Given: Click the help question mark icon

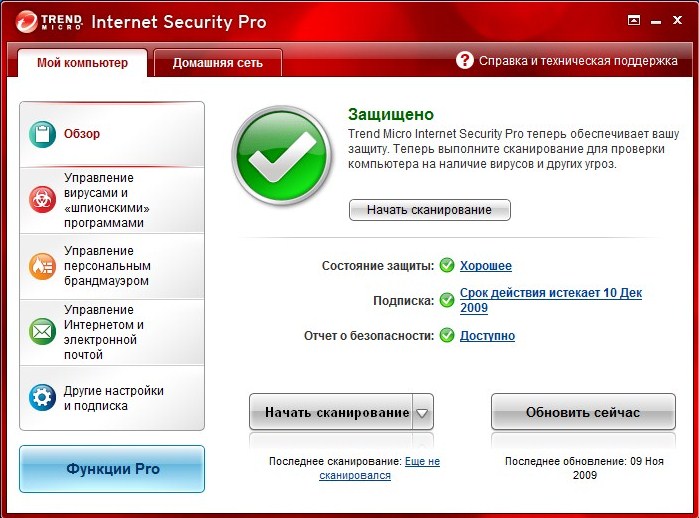Looking at the screenshot, I should (x=465, y=60).
